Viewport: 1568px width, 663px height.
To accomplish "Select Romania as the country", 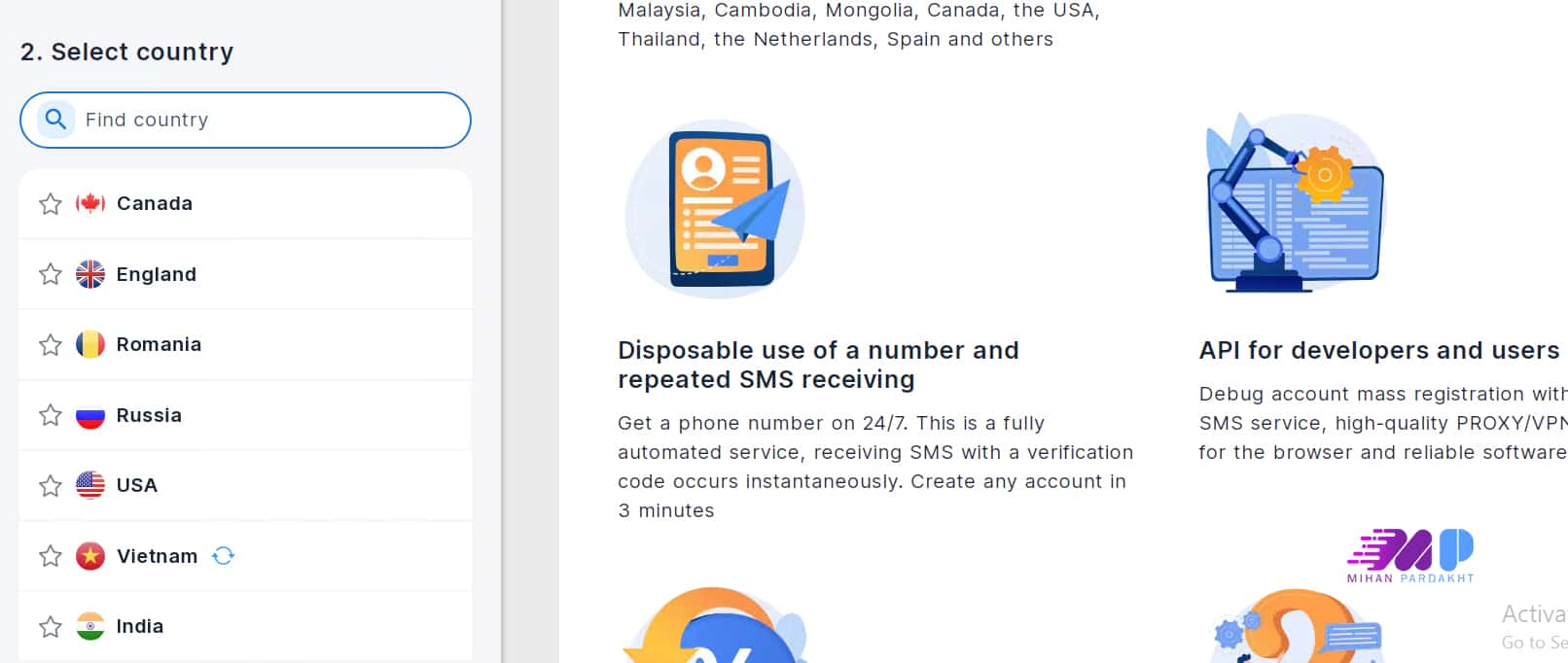I will point(245,344).
